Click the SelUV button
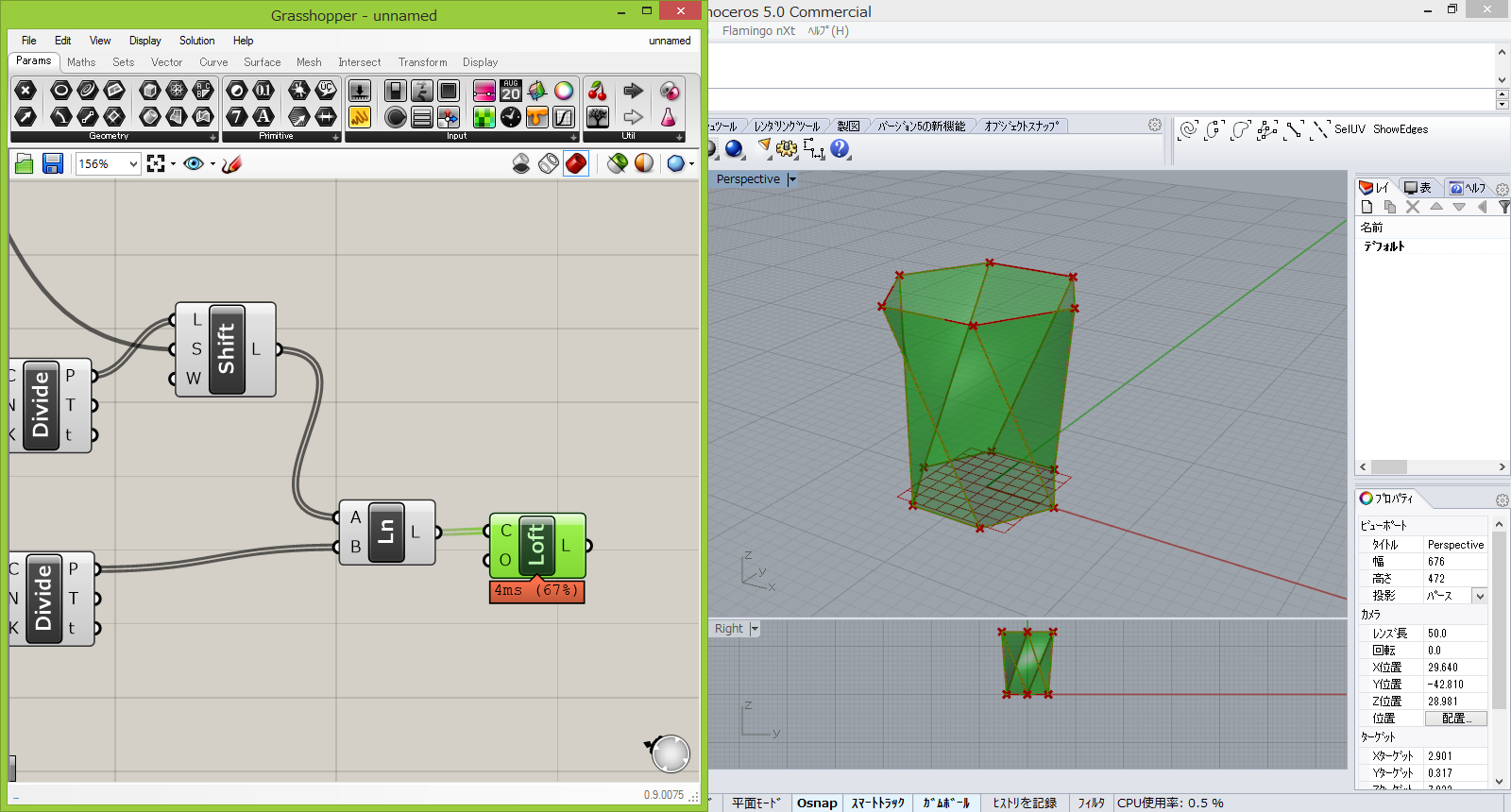1511x812 pixels. (x=1350, y=129)
